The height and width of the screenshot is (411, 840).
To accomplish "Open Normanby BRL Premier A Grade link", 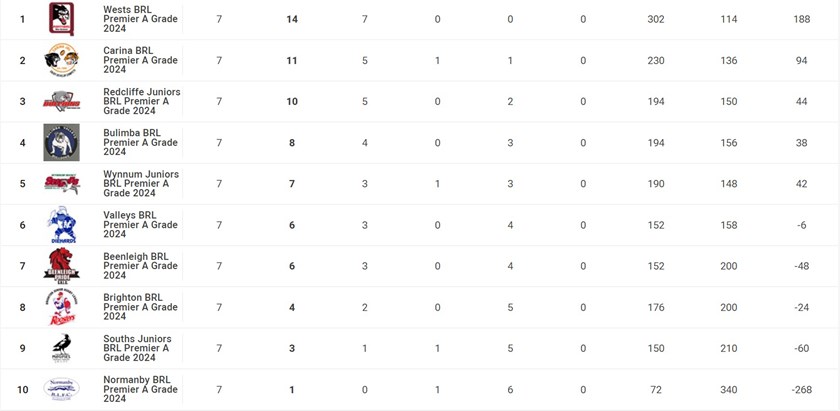I will (x=140, y=389).
